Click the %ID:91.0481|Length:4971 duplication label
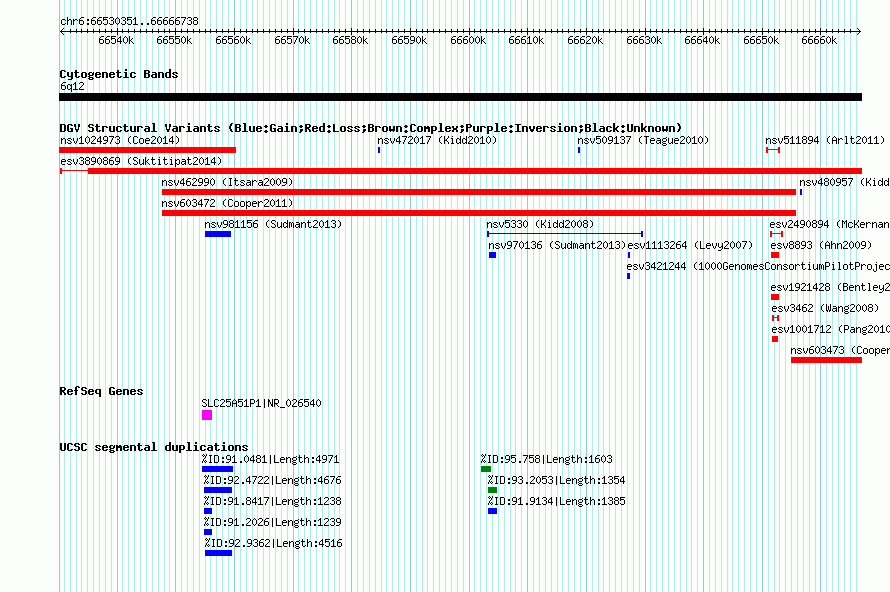The width and height of the screenshot is (890, 592). click(270, 459)
